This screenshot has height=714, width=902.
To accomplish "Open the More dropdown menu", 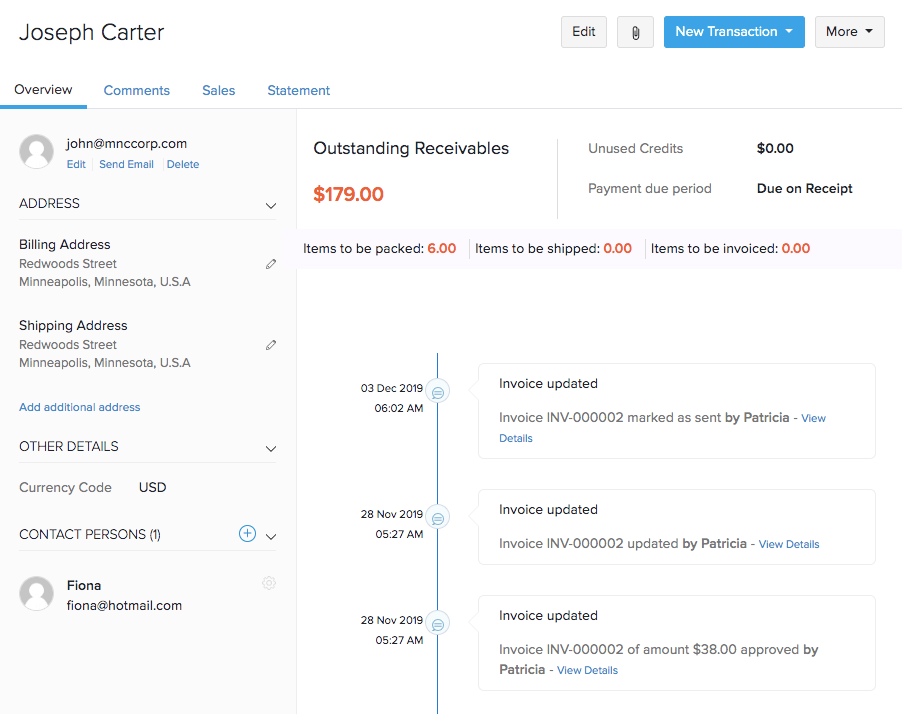I will (849, 31).
